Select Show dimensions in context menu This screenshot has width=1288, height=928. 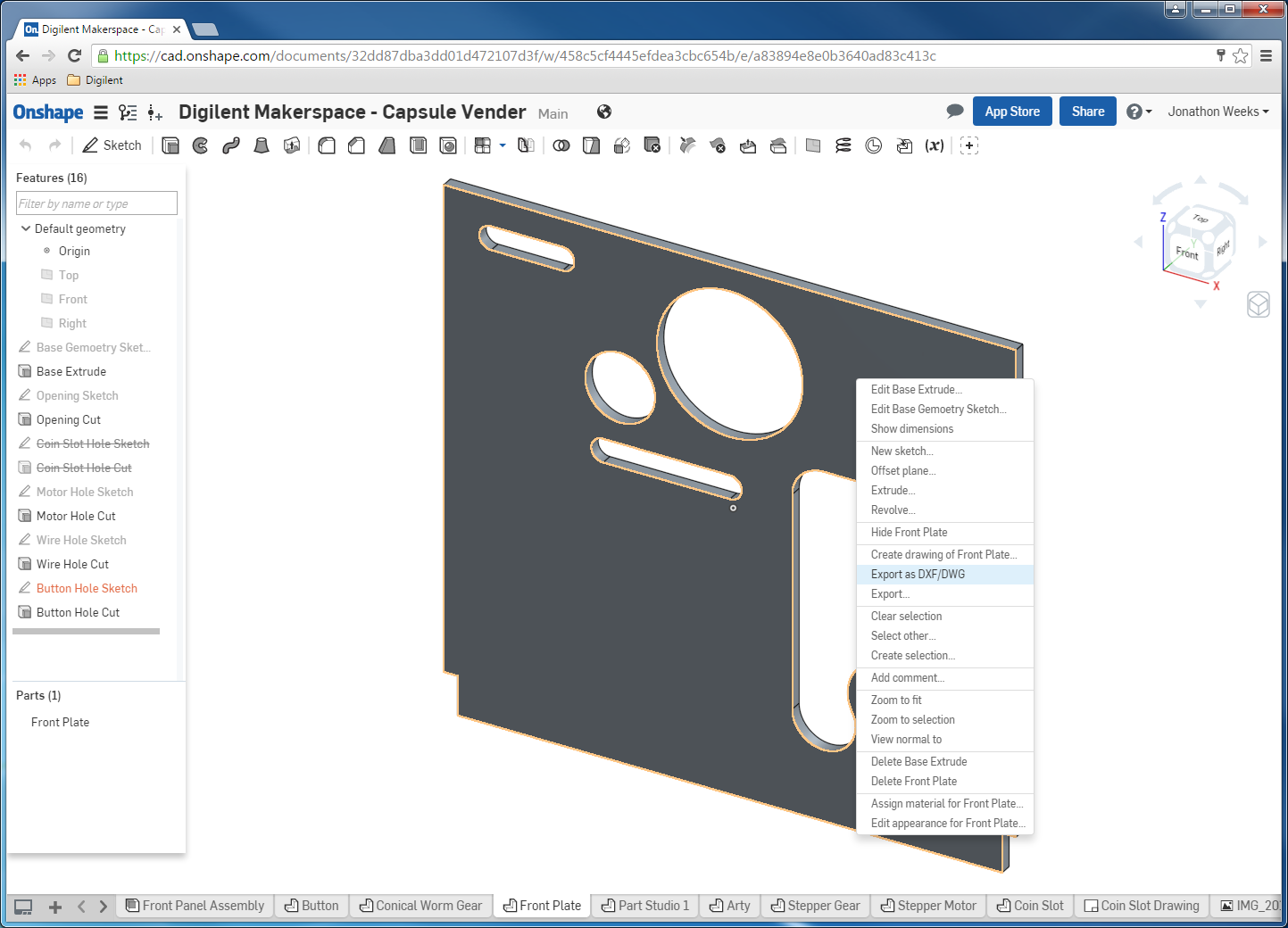pos(945,429)
